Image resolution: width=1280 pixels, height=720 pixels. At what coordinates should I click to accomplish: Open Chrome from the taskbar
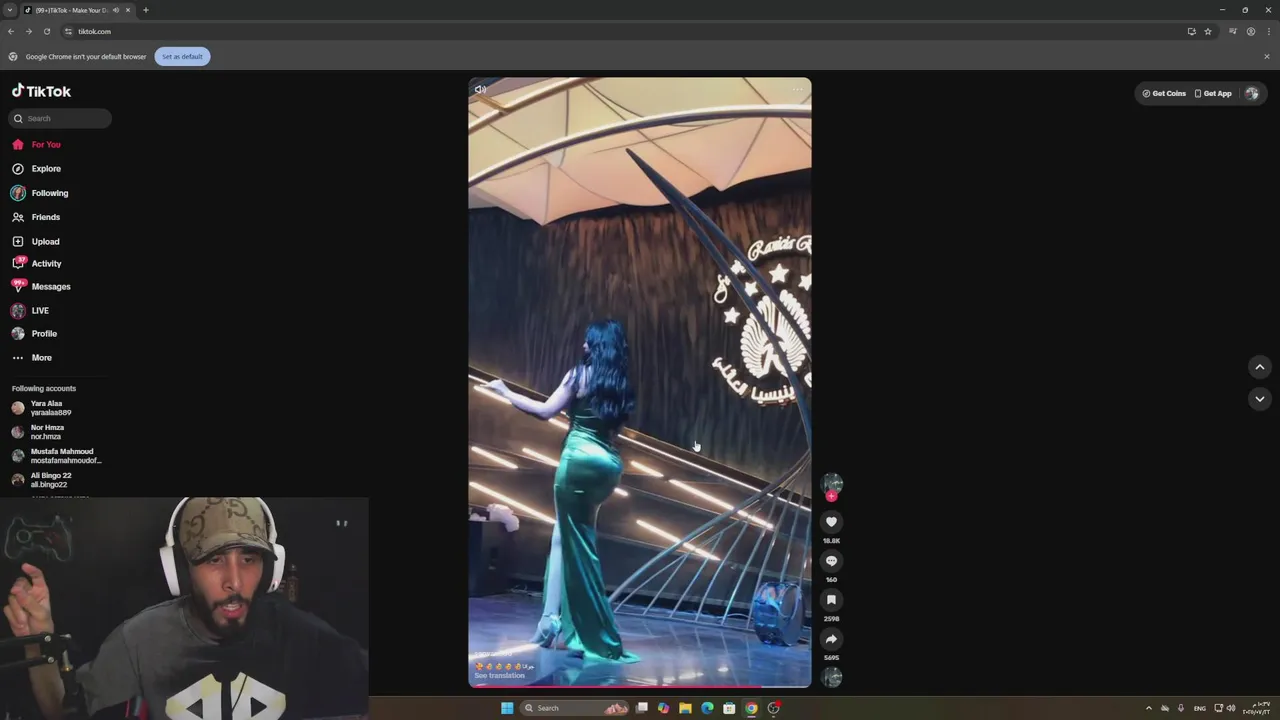[x=751, y=708]
